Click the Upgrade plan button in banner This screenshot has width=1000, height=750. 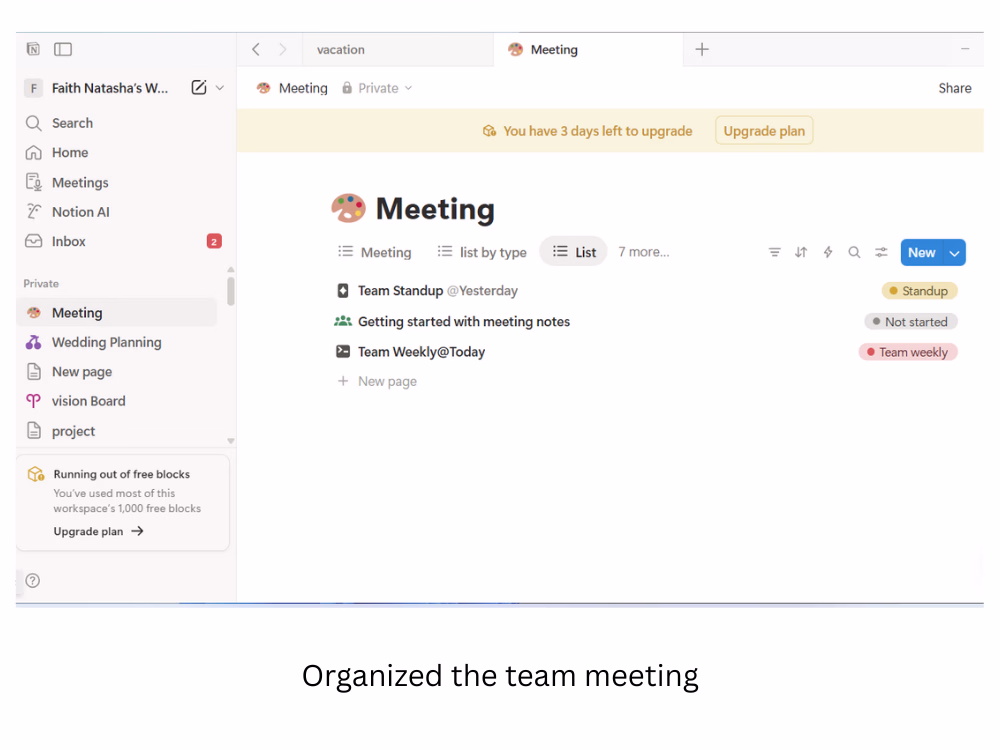click(764, 131)
